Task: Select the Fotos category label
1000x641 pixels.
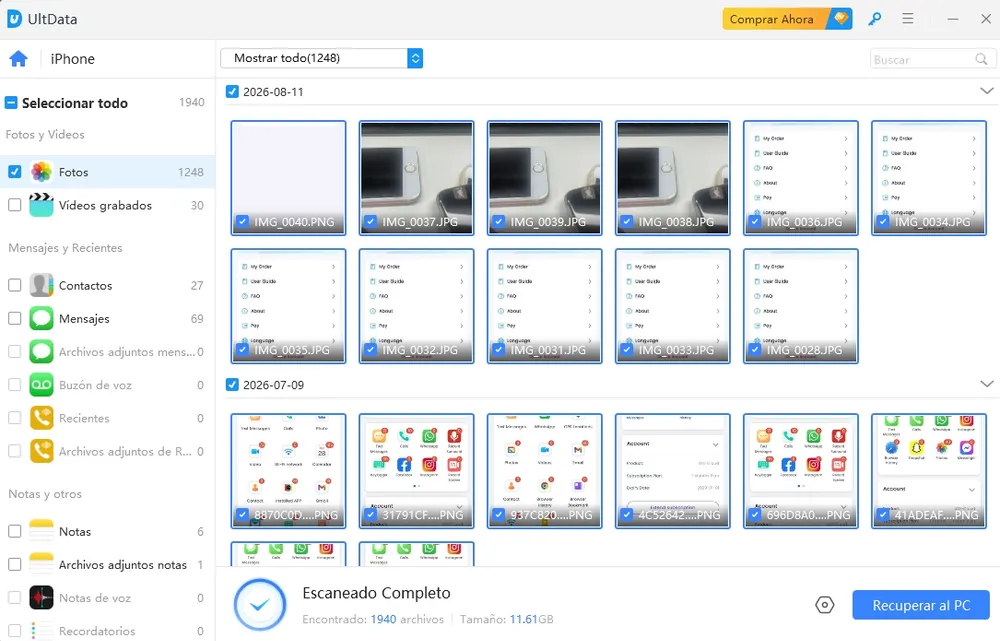Action: [73, 172]
